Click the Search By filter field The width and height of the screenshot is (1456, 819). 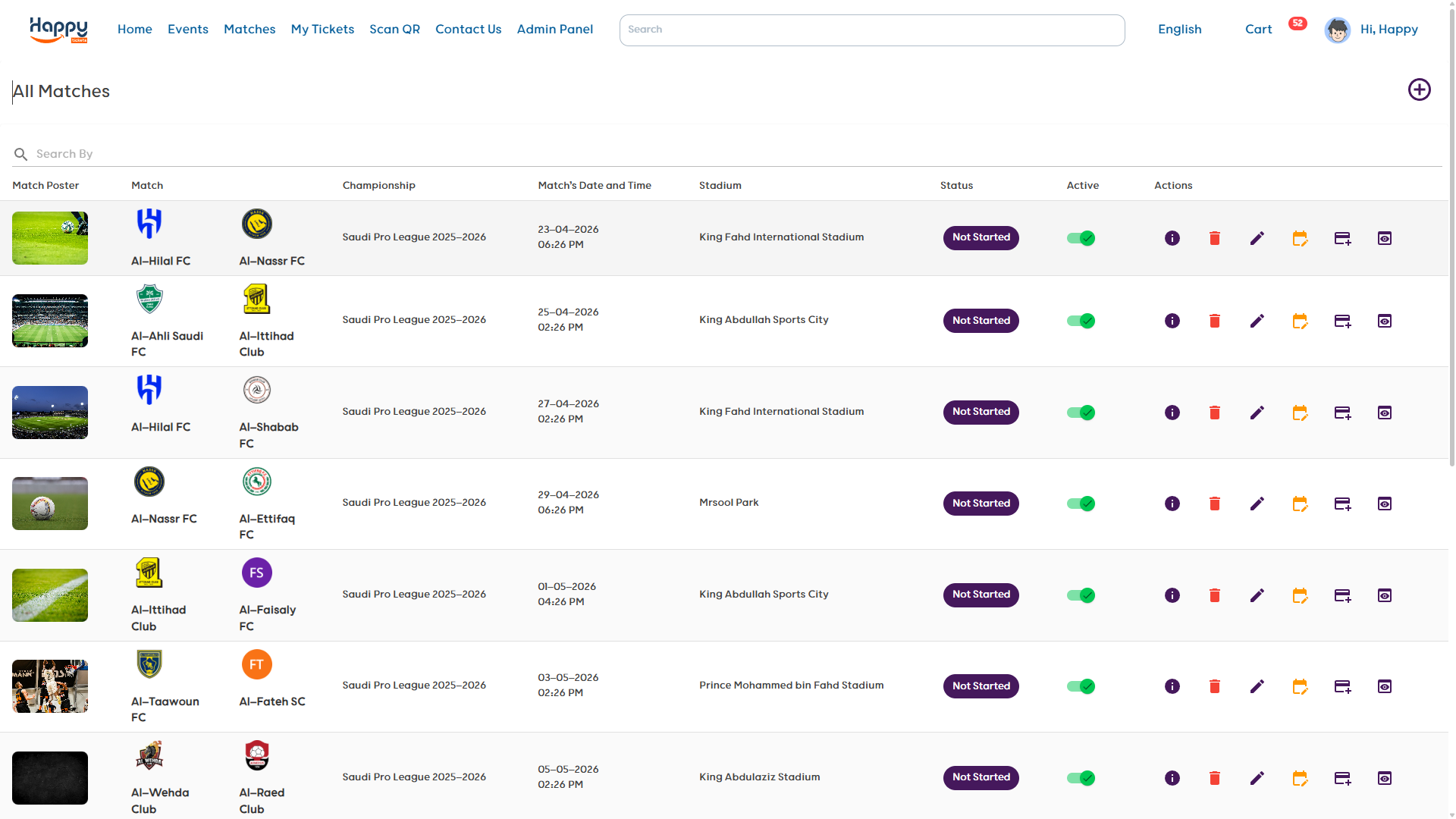tap(455, 154)
